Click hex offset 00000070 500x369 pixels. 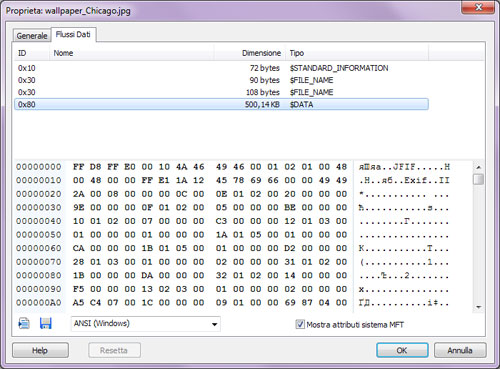(x=39, y=262)
